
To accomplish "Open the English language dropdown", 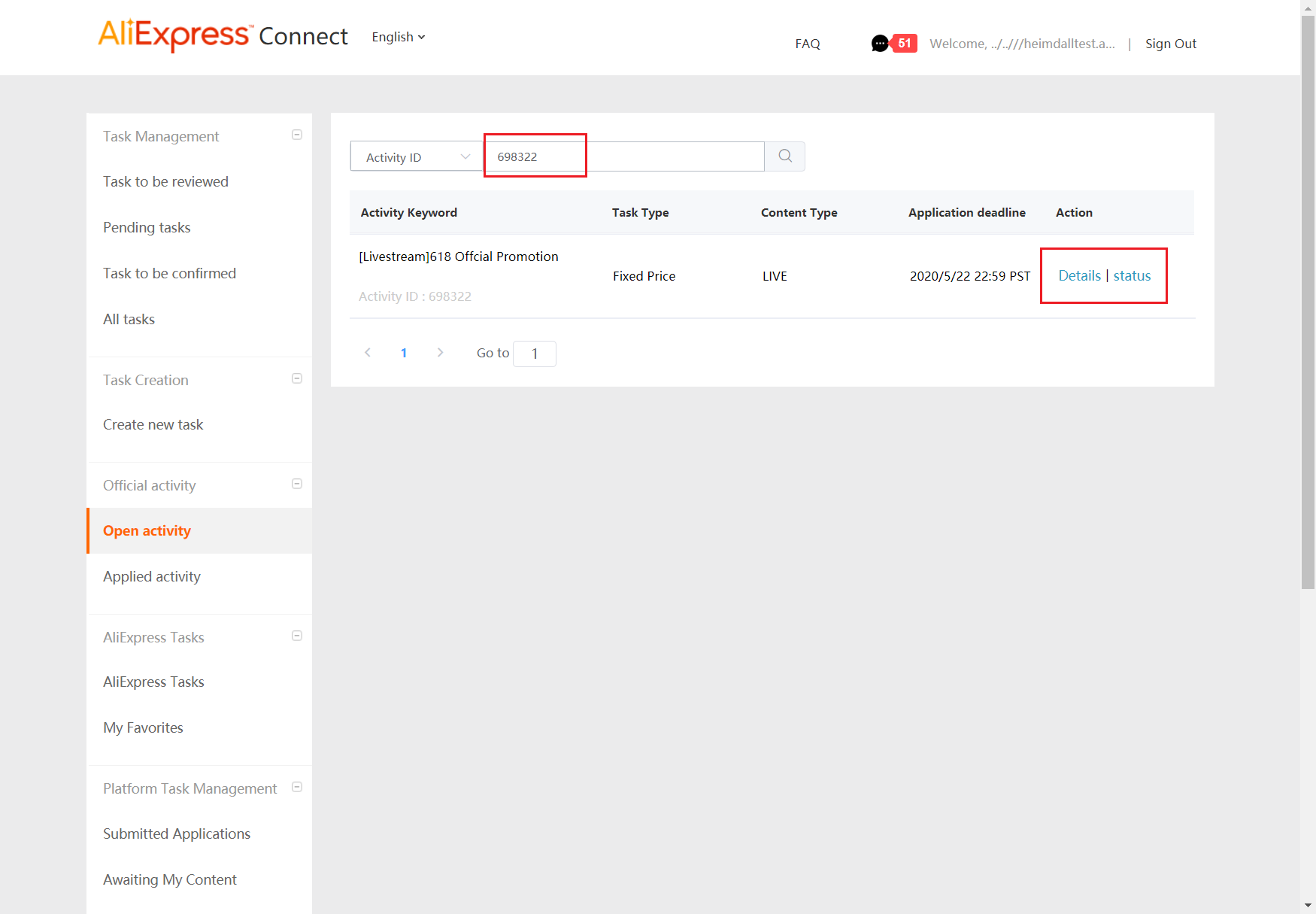I will [x=399, y=37].
